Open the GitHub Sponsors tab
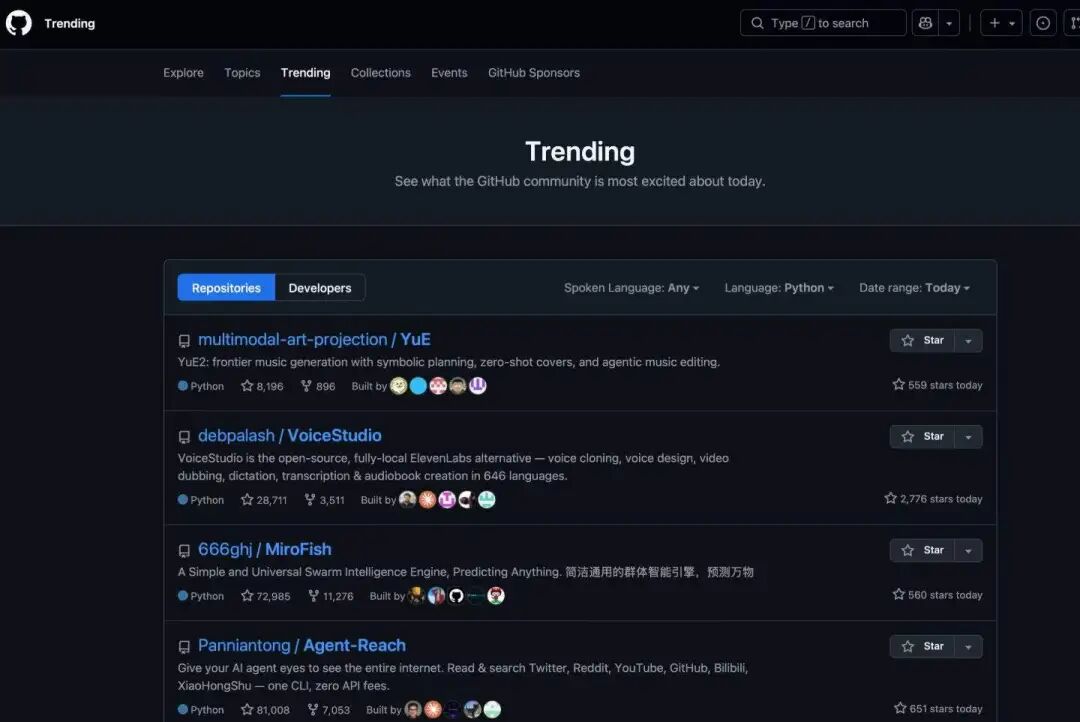This screenshot has height=722, width=1080. point(534,72)
